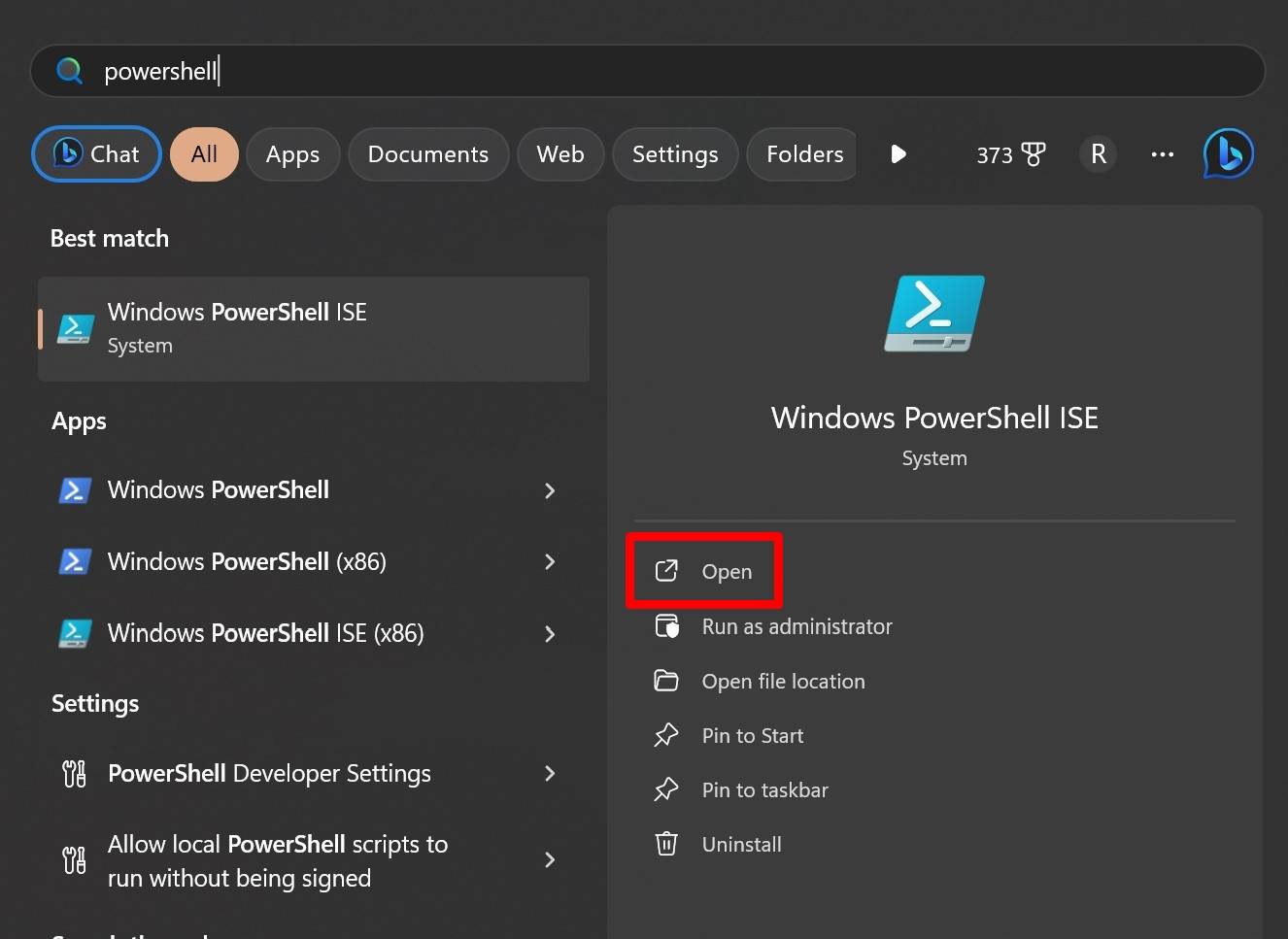Expand options for Windows PowerShell
The height and width of the screenshot is (939, 1288).
coord(550,490)
